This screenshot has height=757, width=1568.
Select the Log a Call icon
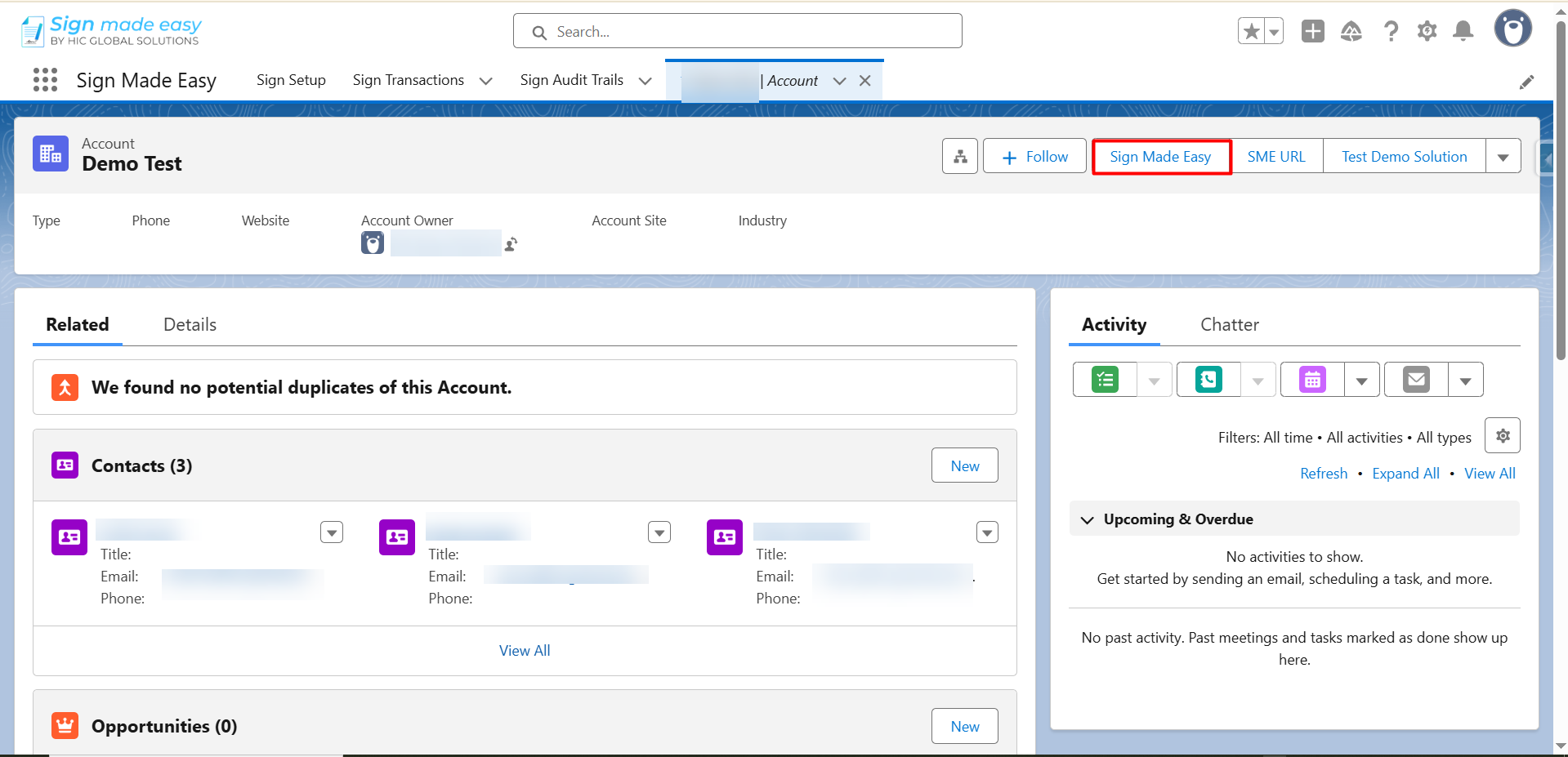[1208, 379]
